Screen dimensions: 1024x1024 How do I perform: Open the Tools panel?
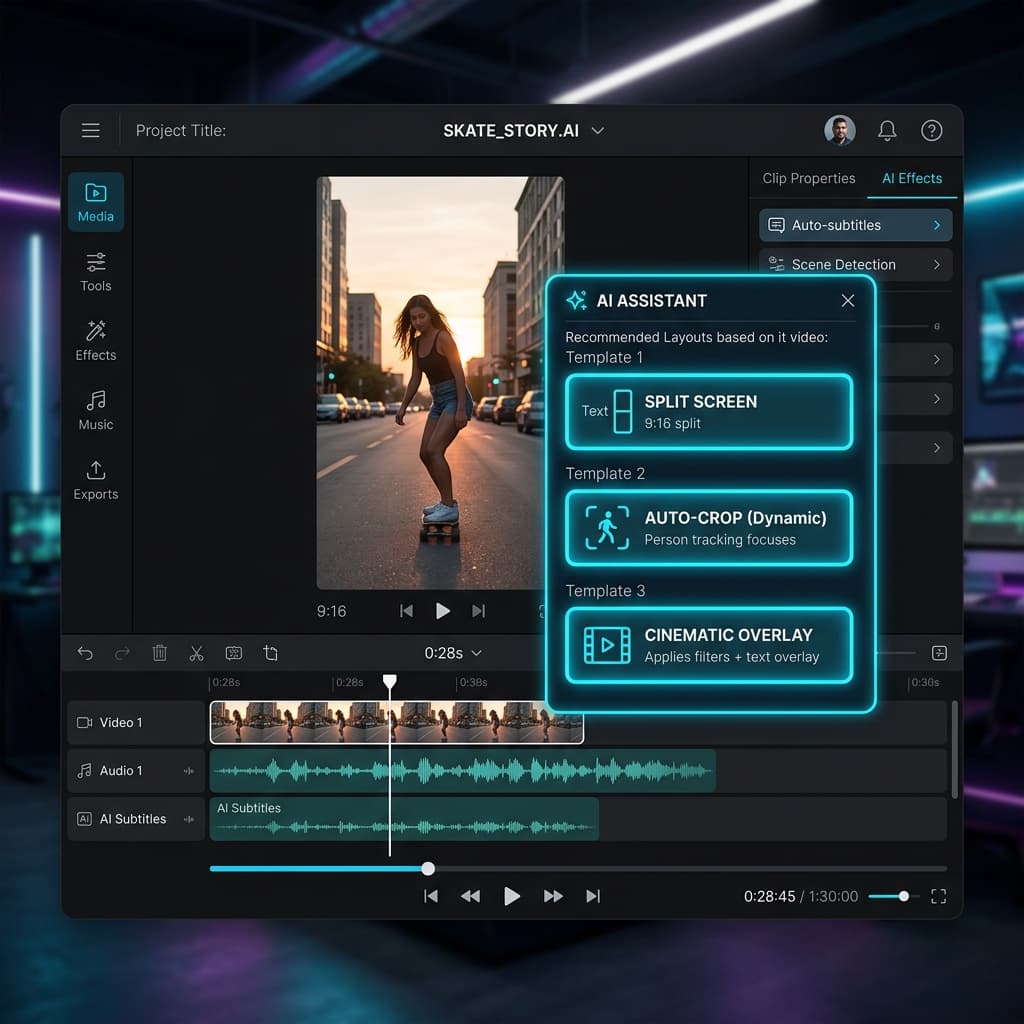pyautogui.click(x=96, y=272)
